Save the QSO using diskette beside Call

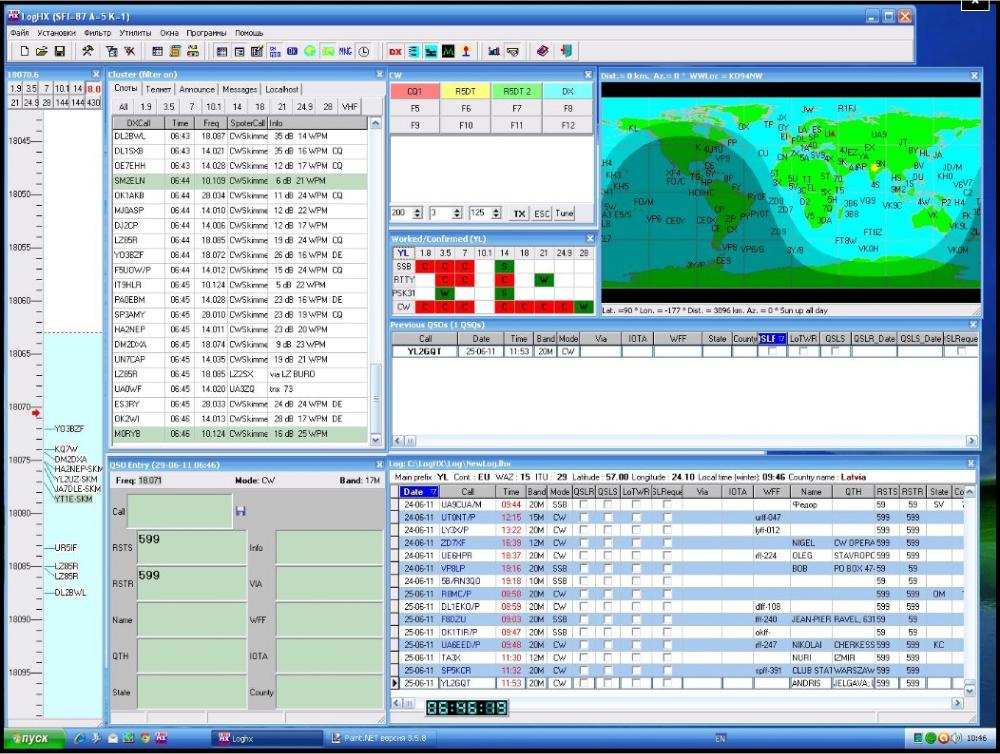[x=240, y=511]
